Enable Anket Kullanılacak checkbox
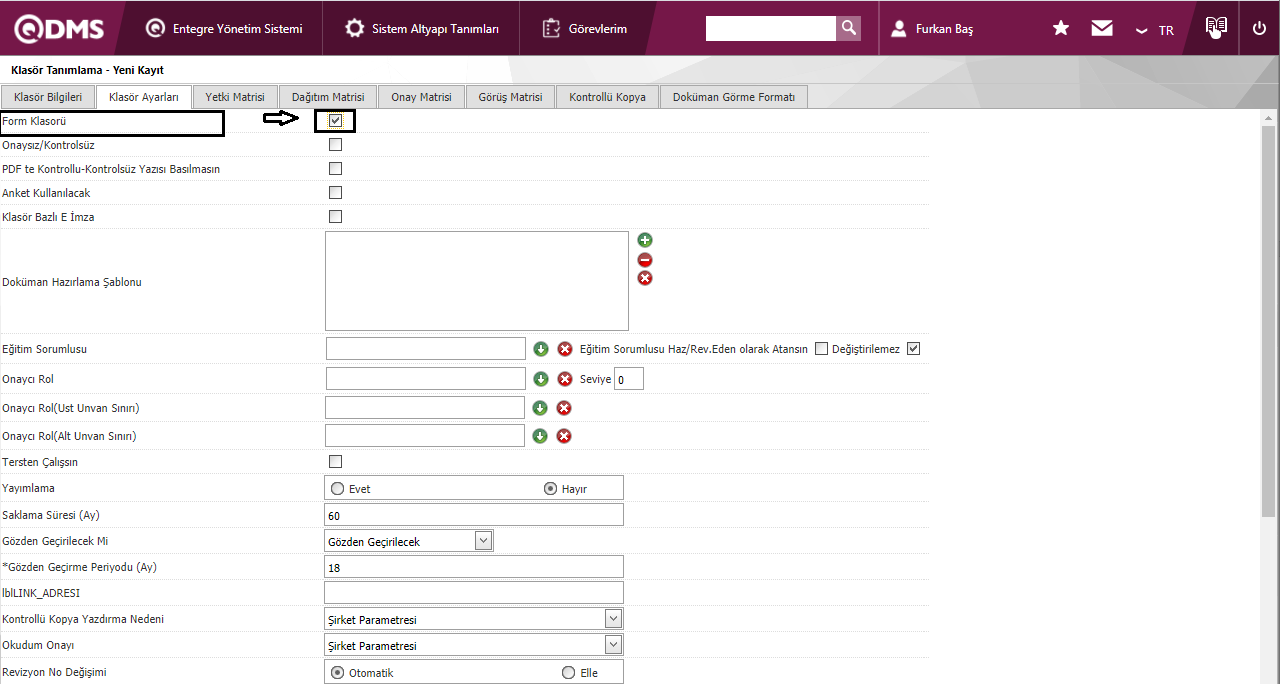 [335, 193]
